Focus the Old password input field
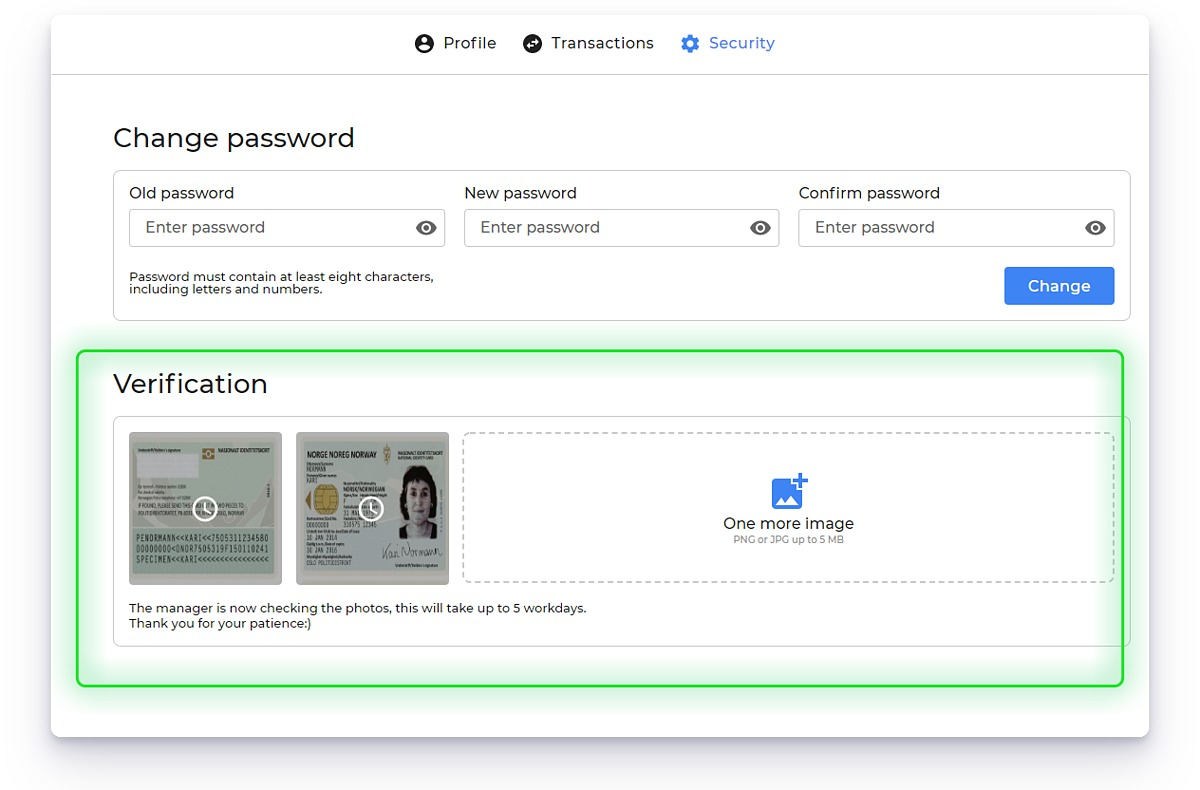This screenshot has width=1200, height=790. [x=288, y=228]
